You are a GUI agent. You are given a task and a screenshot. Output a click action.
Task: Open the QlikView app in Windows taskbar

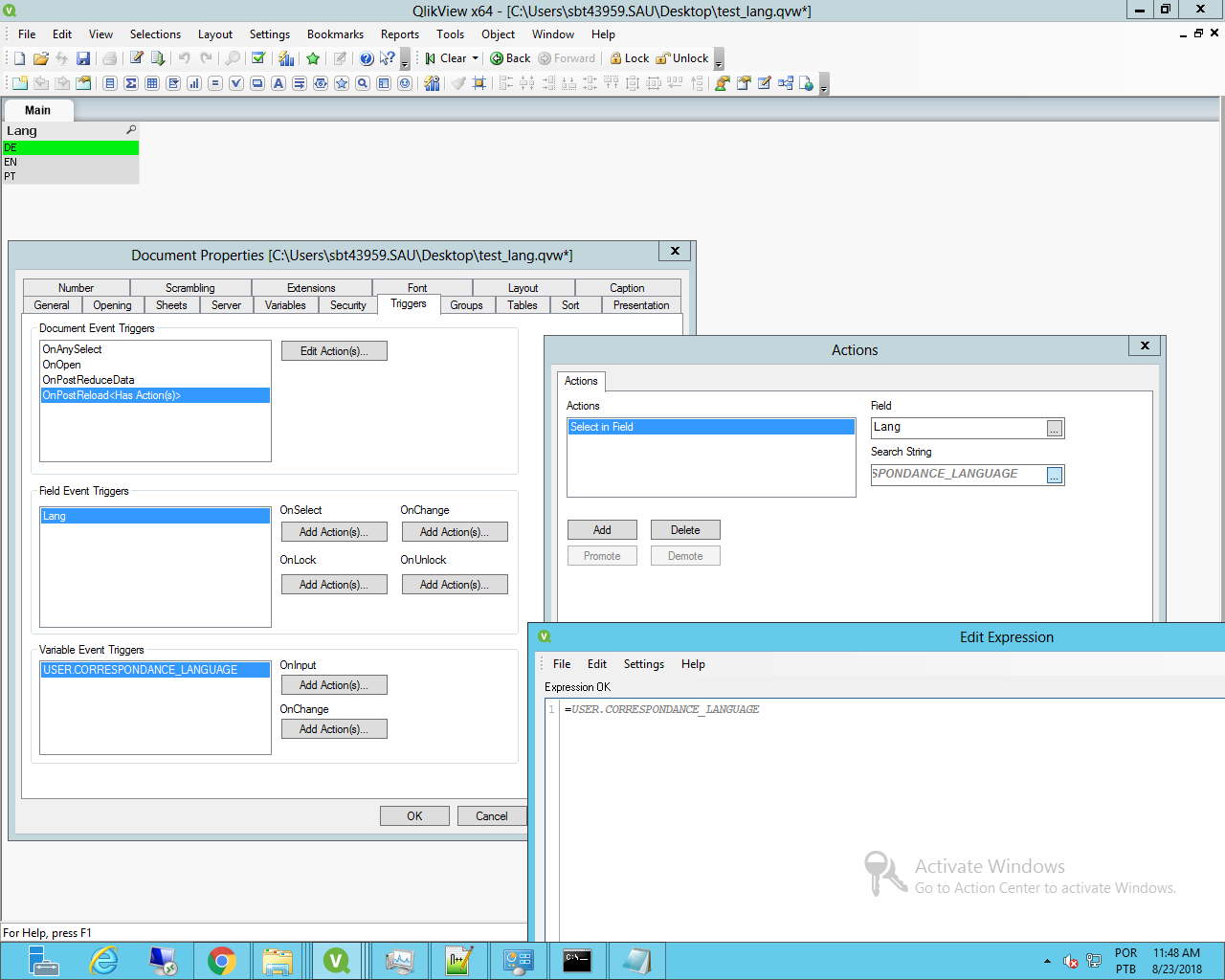click(x=337, y=960)
